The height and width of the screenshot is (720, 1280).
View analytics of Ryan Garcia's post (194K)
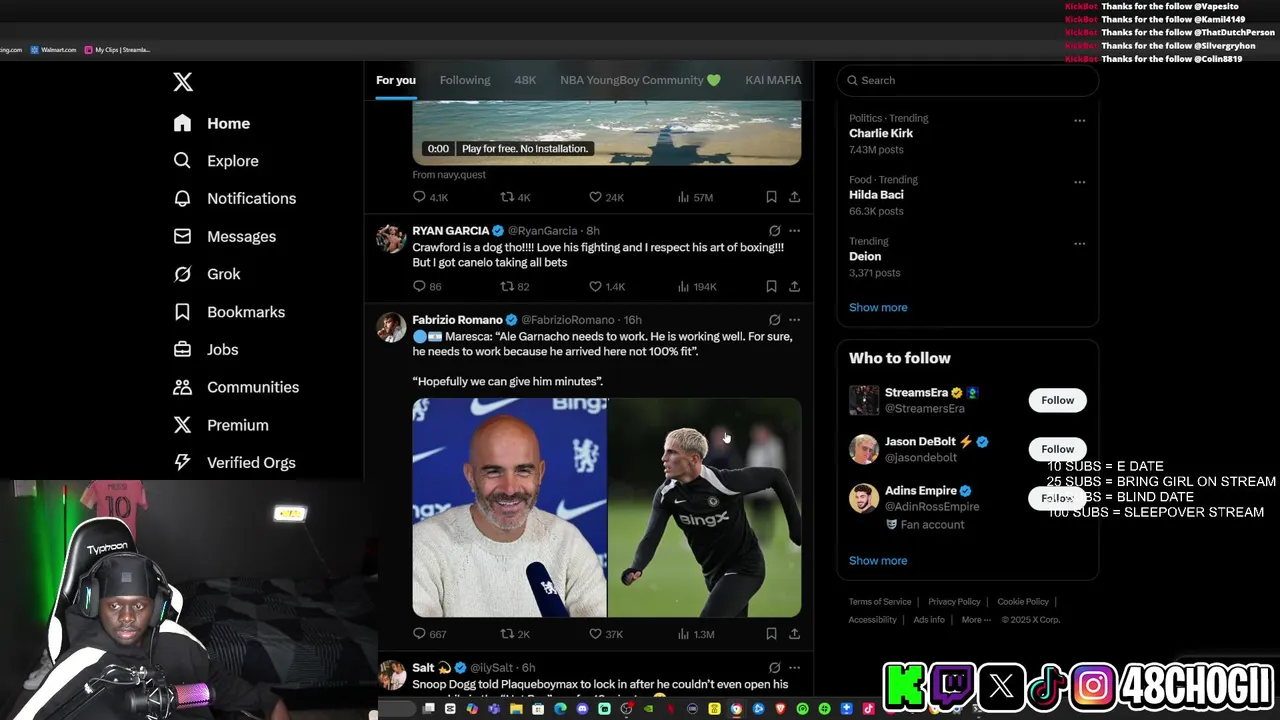coord(696,286)
